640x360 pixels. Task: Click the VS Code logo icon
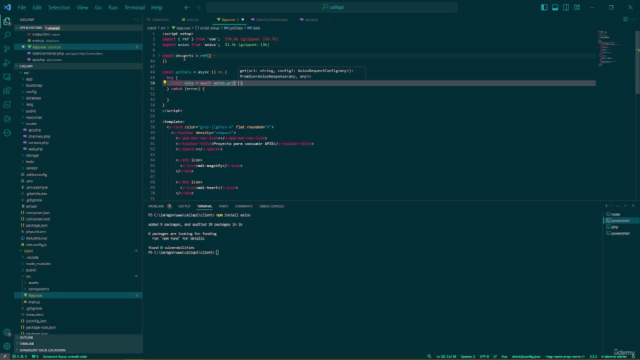click(7, 7)
